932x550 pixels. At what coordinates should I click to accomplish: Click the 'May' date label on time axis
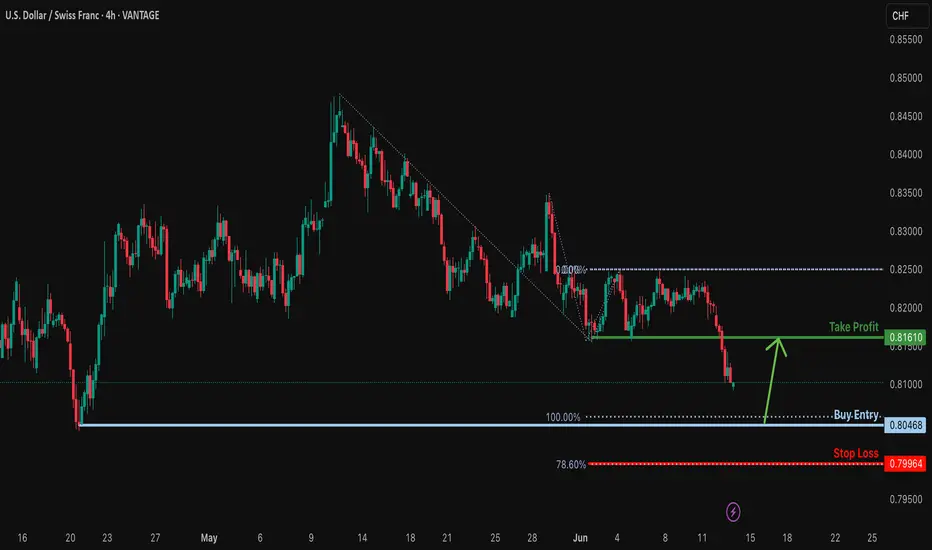click(209, 538)
